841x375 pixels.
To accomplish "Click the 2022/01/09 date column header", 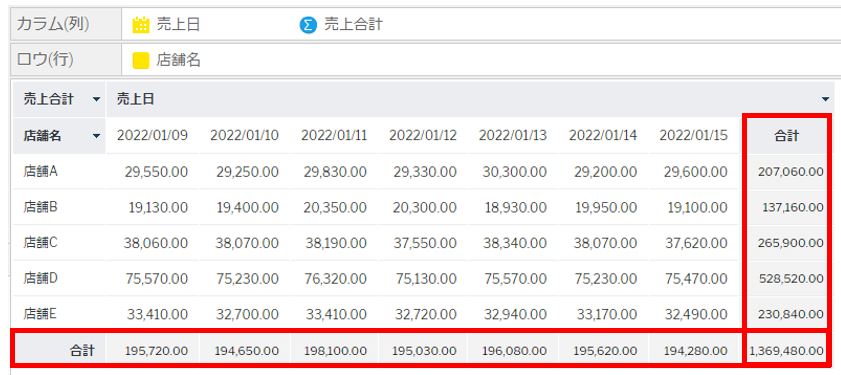I will click(153, 136).
